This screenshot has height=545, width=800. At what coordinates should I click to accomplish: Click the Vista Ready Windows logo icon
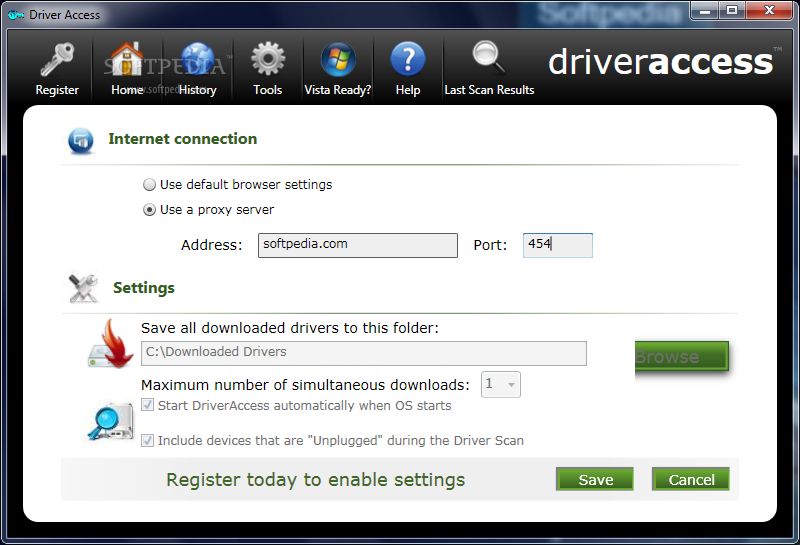click(338, 59)
